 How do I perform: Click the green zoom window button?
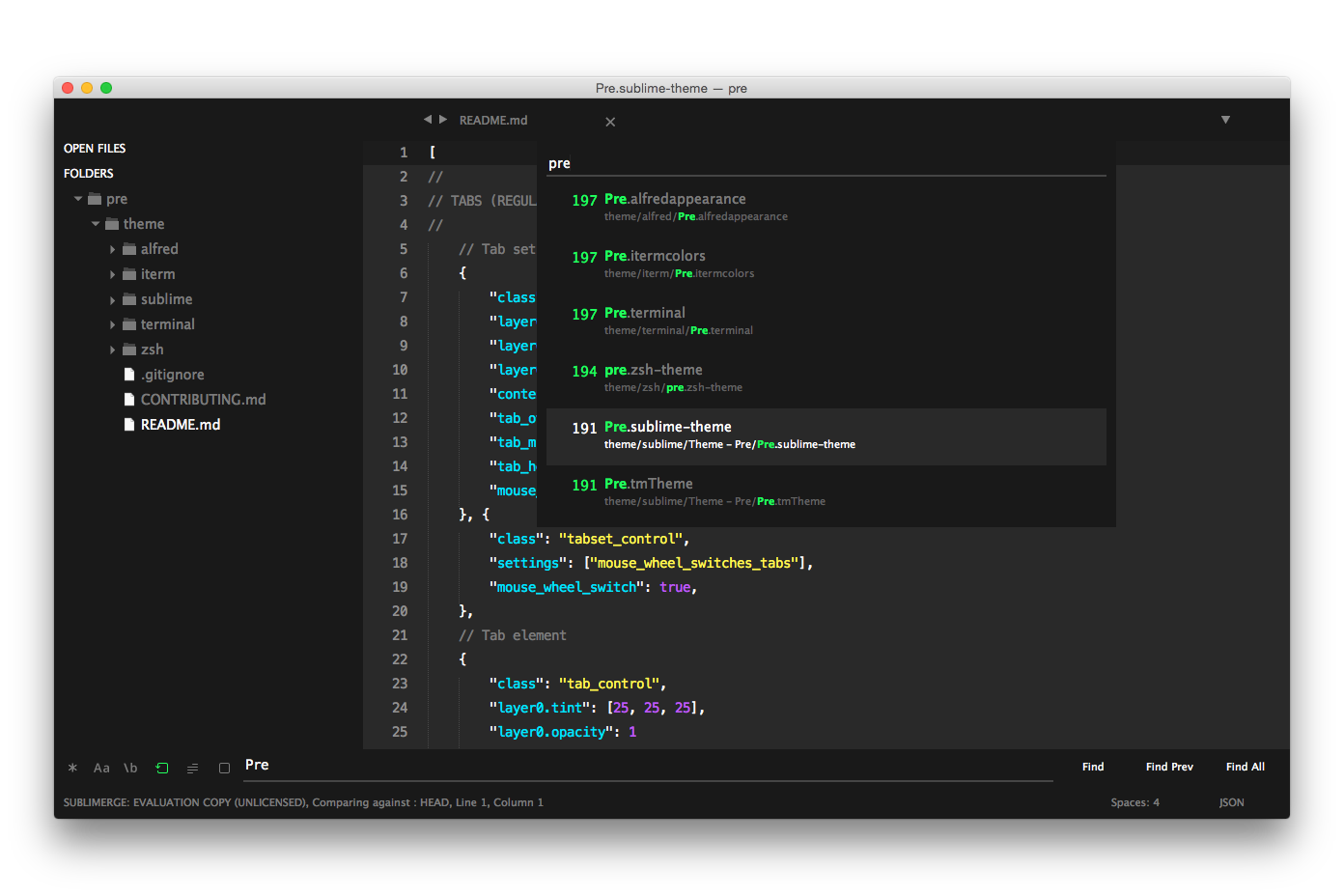tap(106, 88)
